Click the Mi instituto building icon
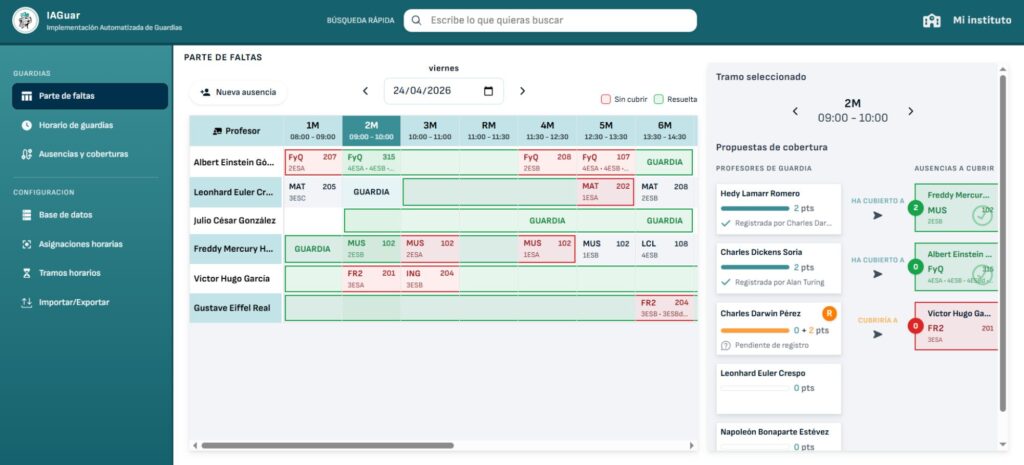 pos(931,21)
